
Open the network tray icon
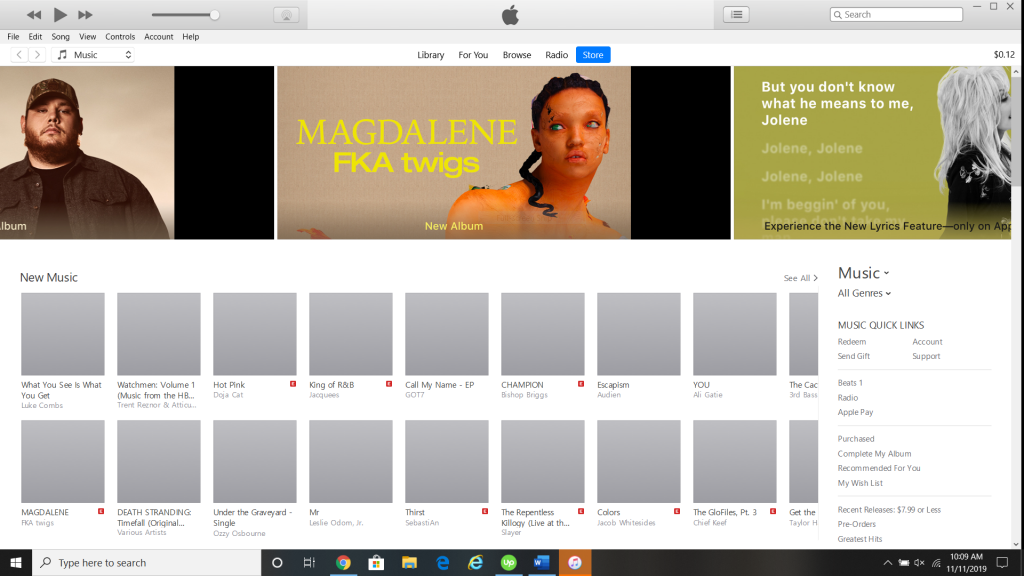[936, 563]
